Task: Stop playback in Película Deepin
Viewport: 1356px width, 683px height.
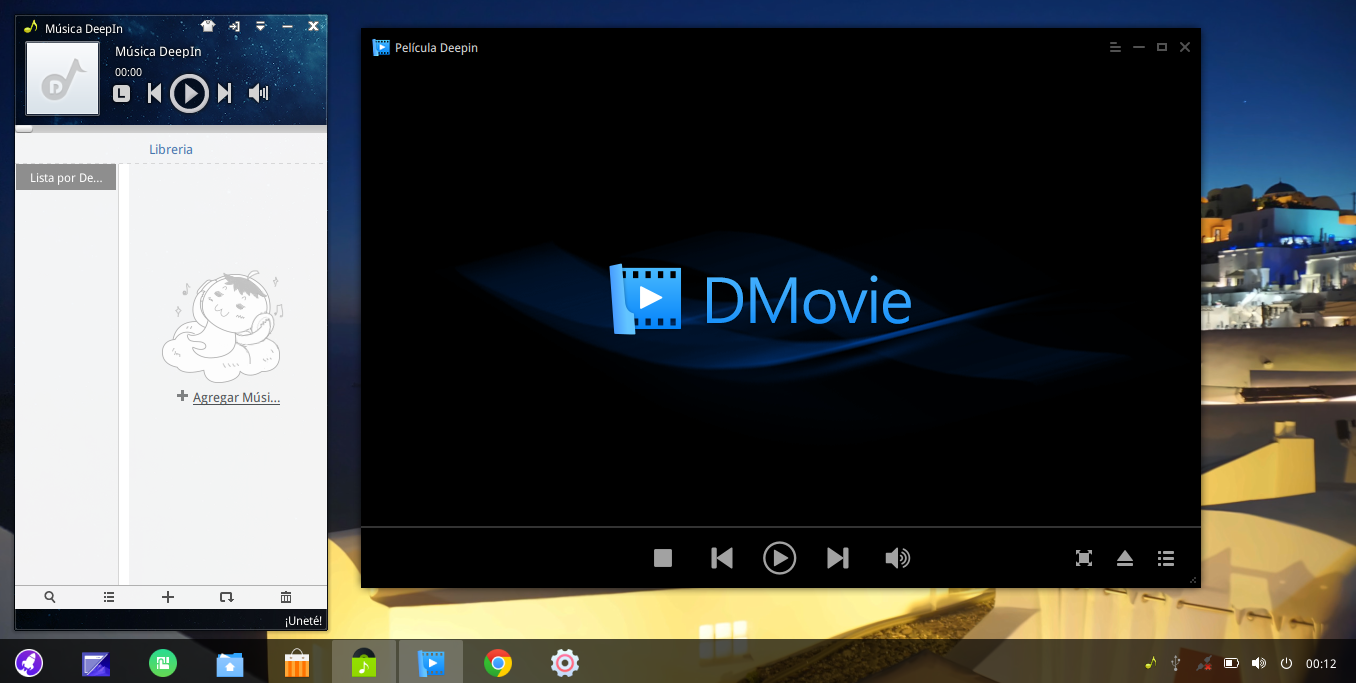Action: coord(663,558)
